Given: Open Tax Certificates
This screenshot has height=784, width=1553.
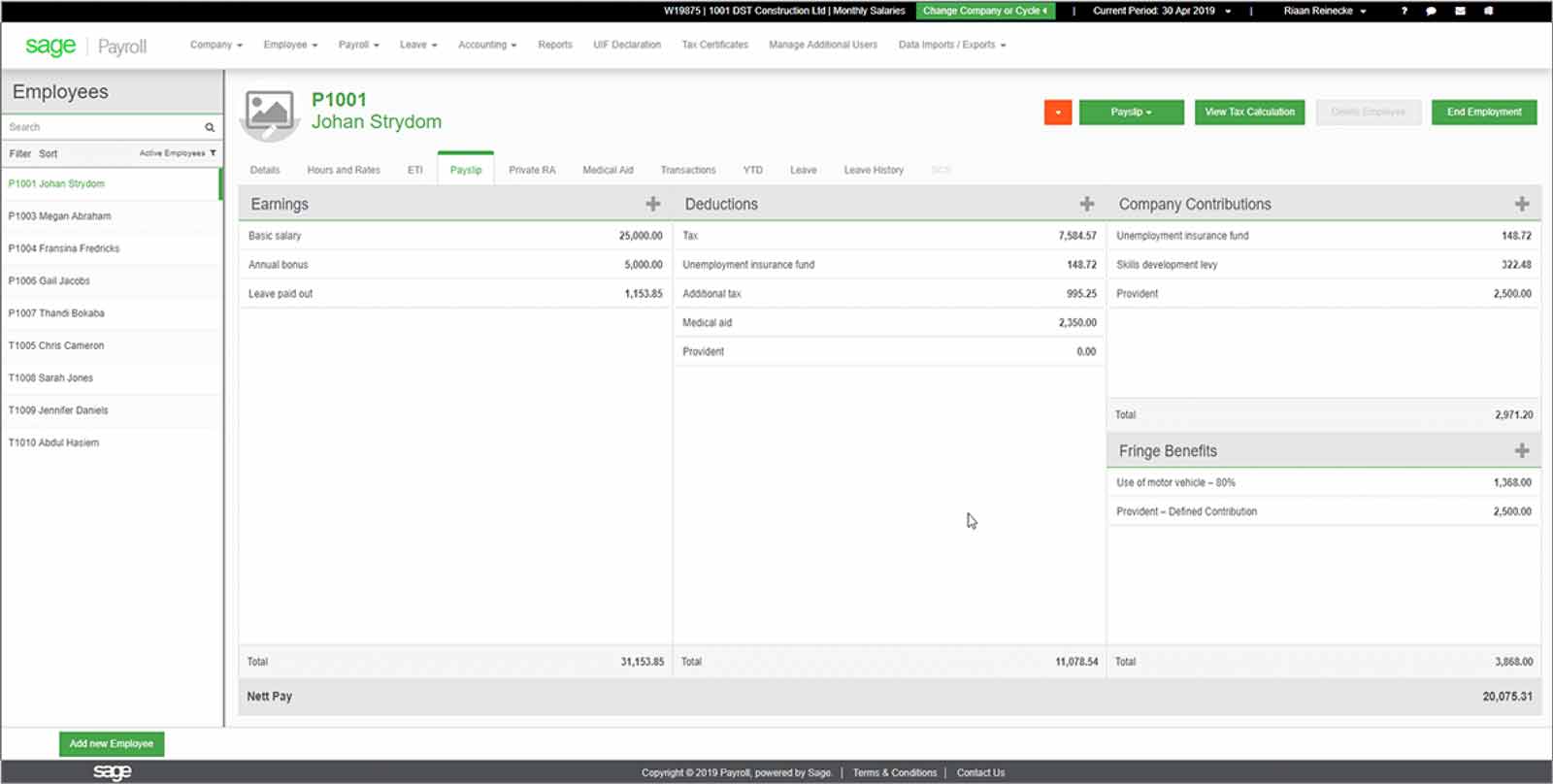Looking at the screenshot, I should point(714,45).
